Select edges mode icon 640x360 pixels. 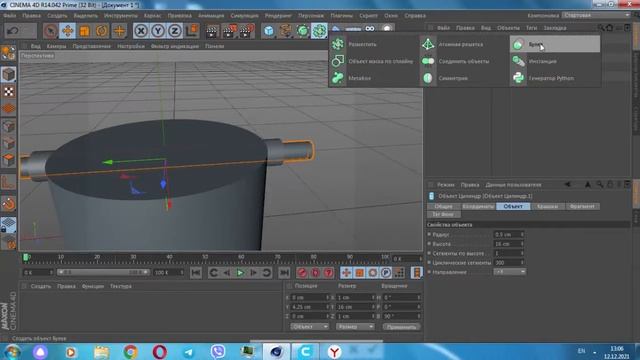[8, 143]
